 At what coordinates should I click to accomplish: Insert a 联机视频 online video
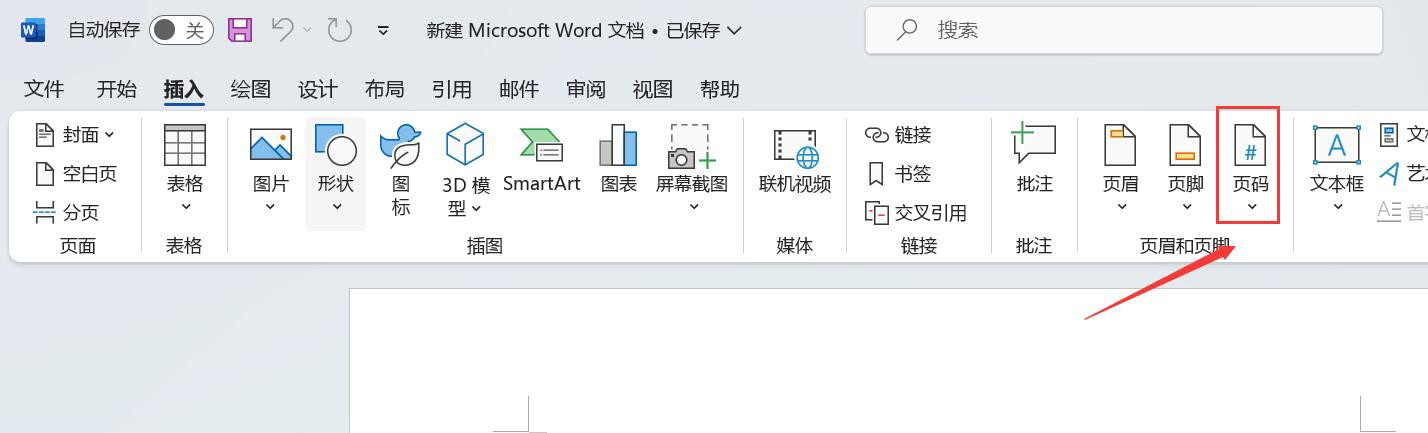(795, 160)
